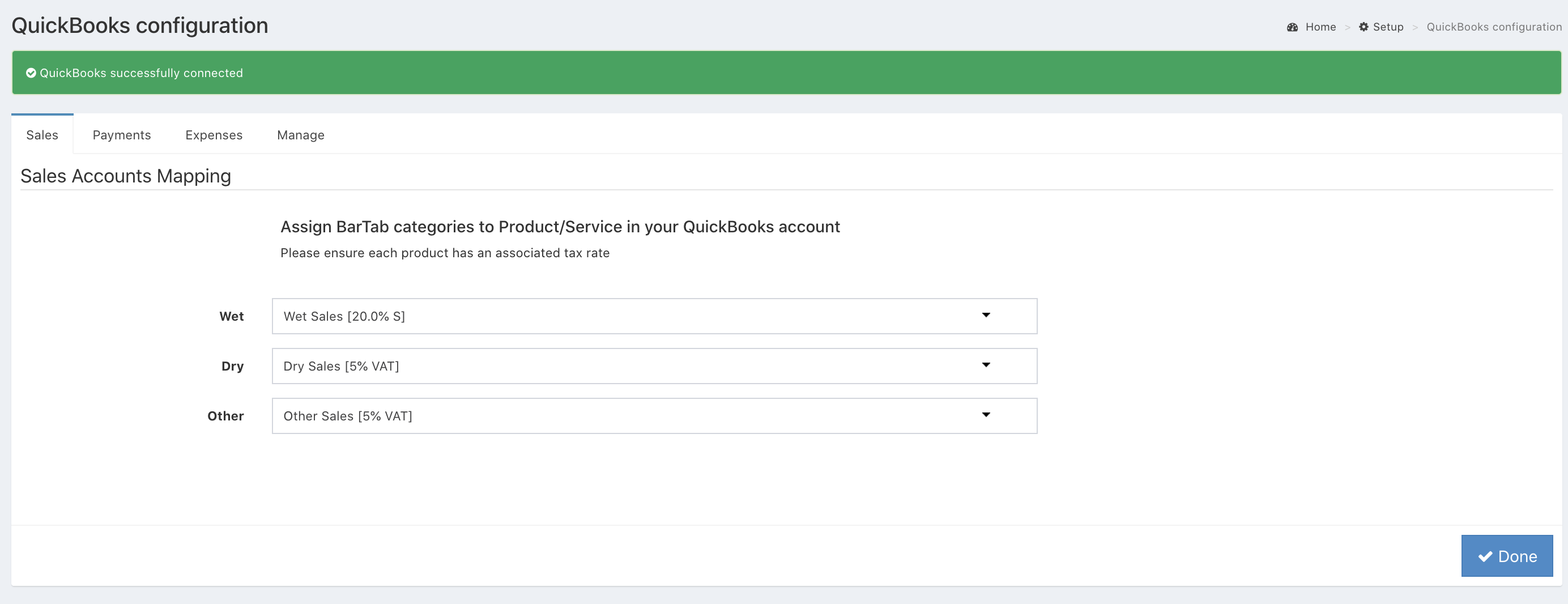
Task: Select the Sales tab
Action: (42, 135)
